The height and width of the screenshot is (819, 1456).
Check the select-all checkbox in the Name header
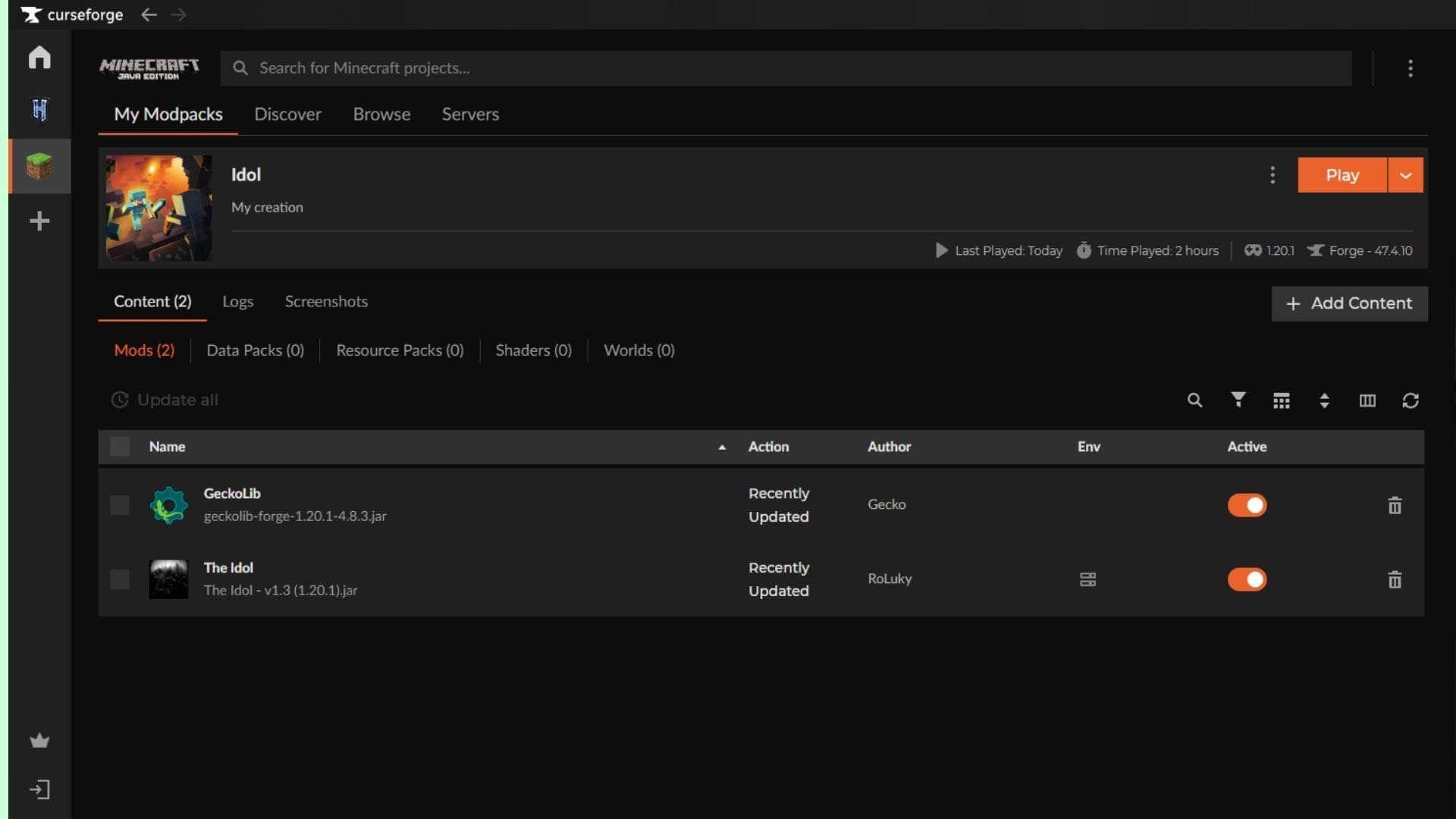[x=119, y=447]
